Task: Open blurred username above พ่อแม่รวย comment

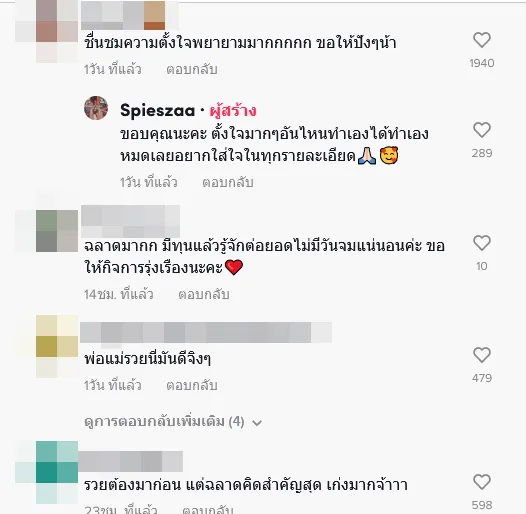Action: [206, 332]
